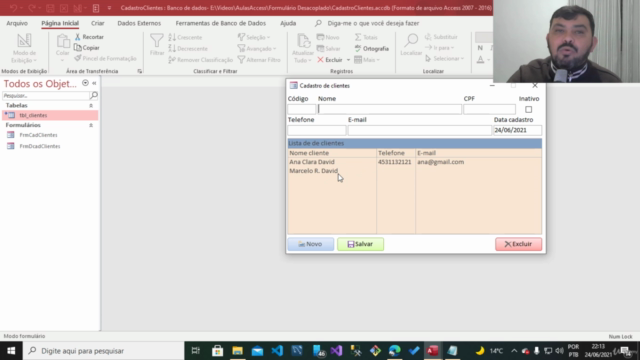Click Salvar in ribbon Registros group
This screenshot has height=360, width=640.
pos(329,49)
